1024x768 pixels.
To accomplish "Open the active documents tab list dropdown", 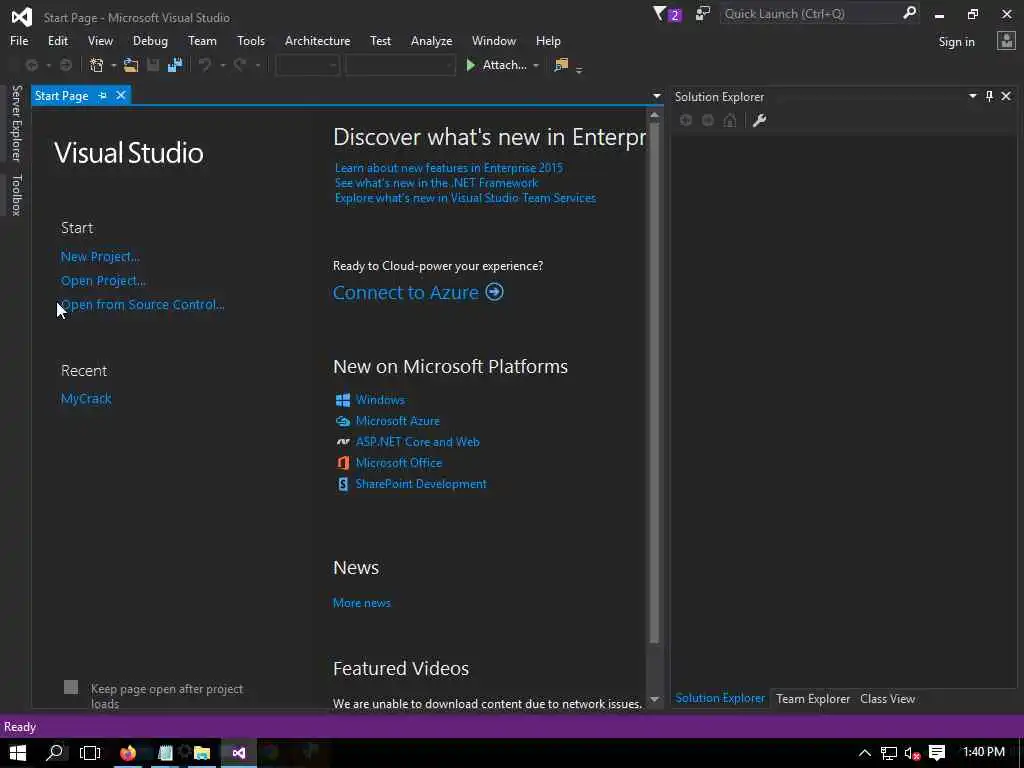I will pos(656,96).
